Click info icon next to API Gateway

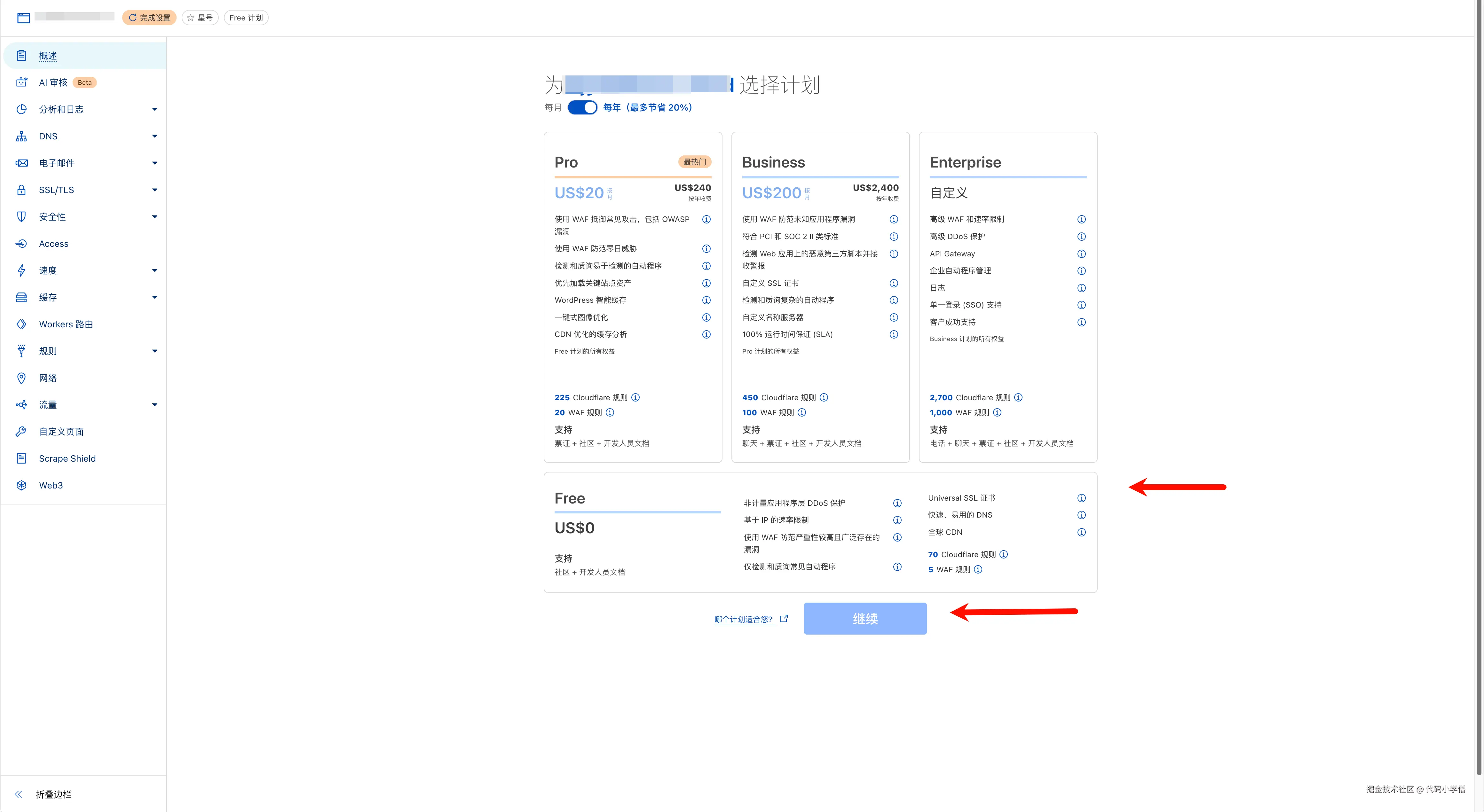click(1081, 254)
